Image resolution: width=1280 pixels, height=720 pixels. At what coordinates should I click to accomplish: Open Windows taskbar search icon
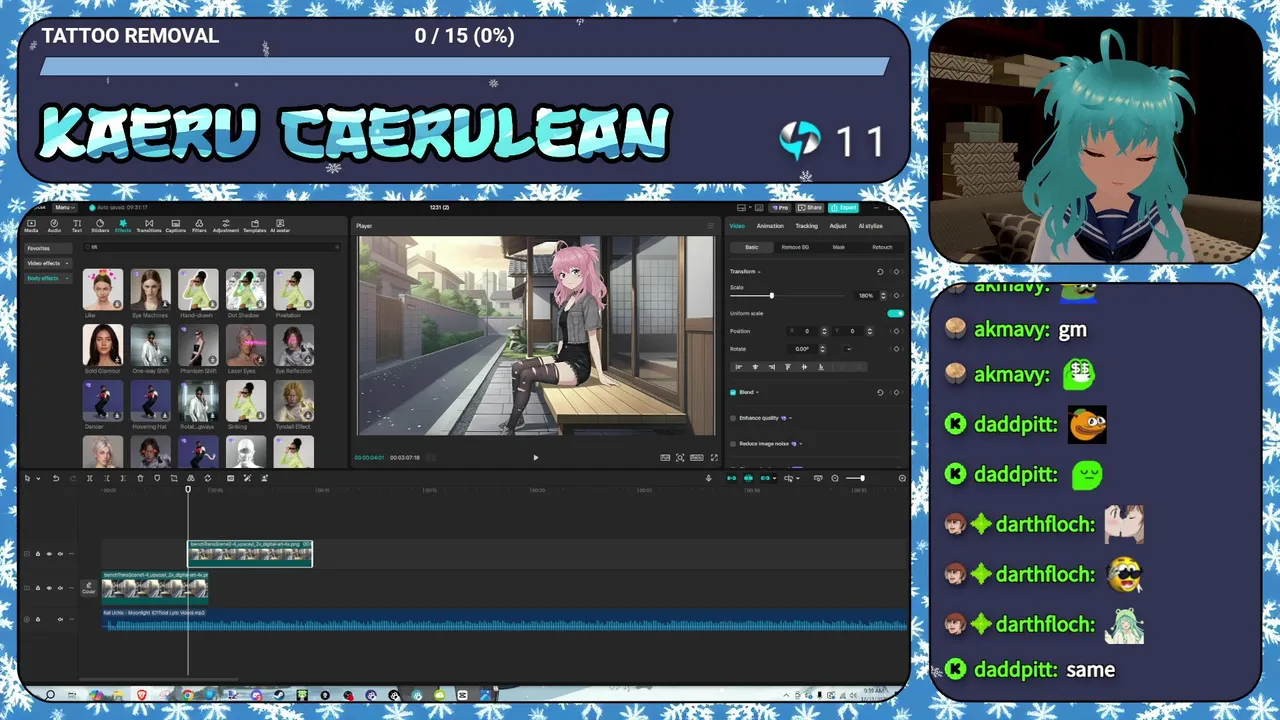pyautogui.click(x=50, y=695)
